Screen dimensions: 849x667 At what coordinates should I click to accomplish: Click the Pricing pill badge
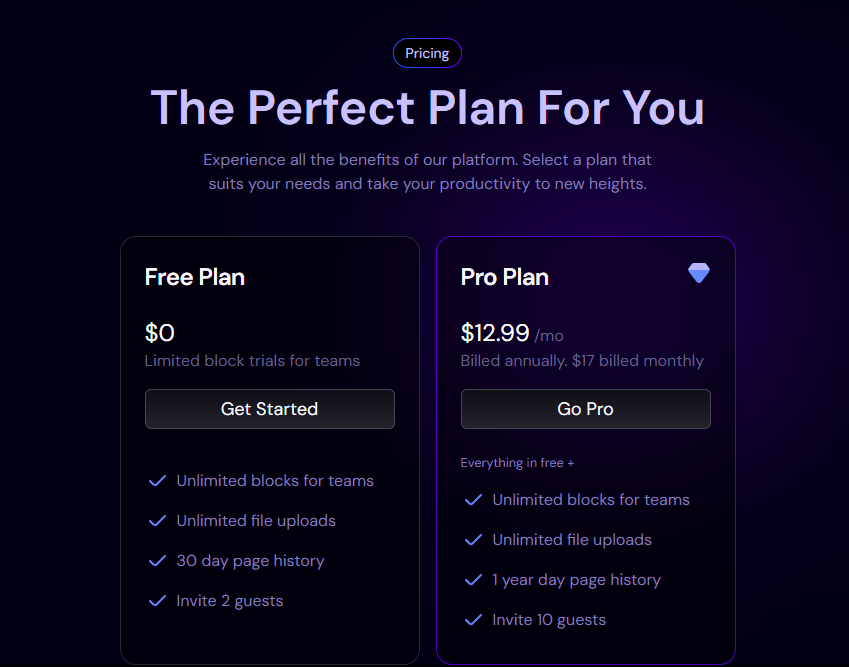click(427, 53)
